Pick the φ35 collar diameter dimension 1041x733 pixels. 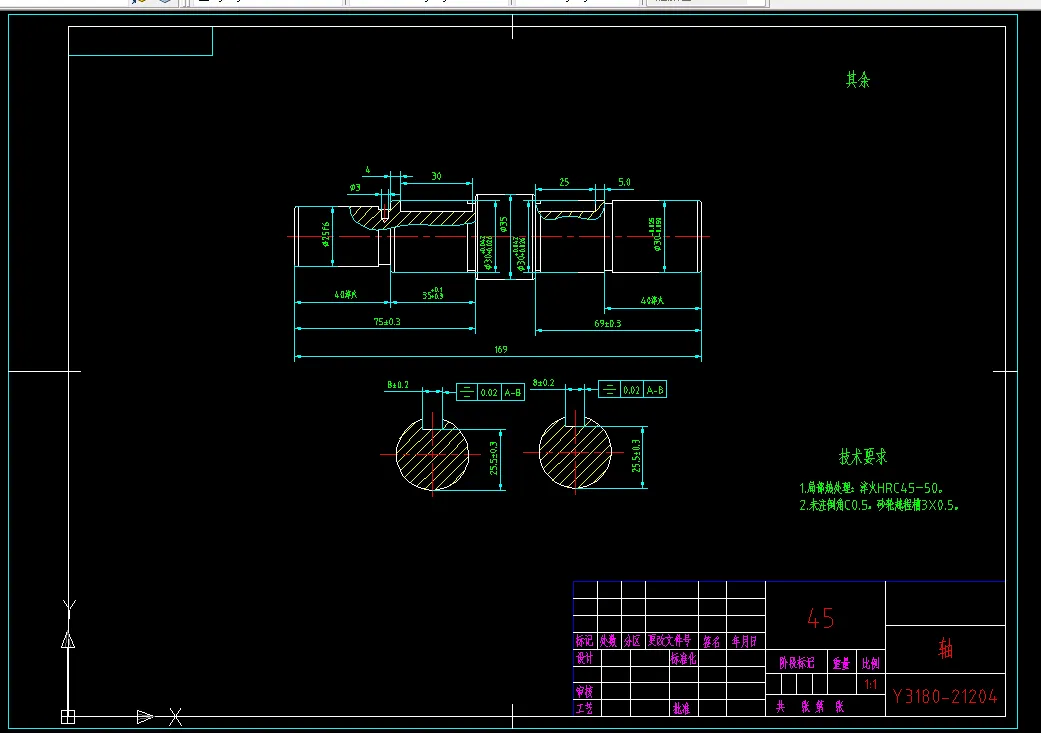pyautogui.click(x=503, y=224)
